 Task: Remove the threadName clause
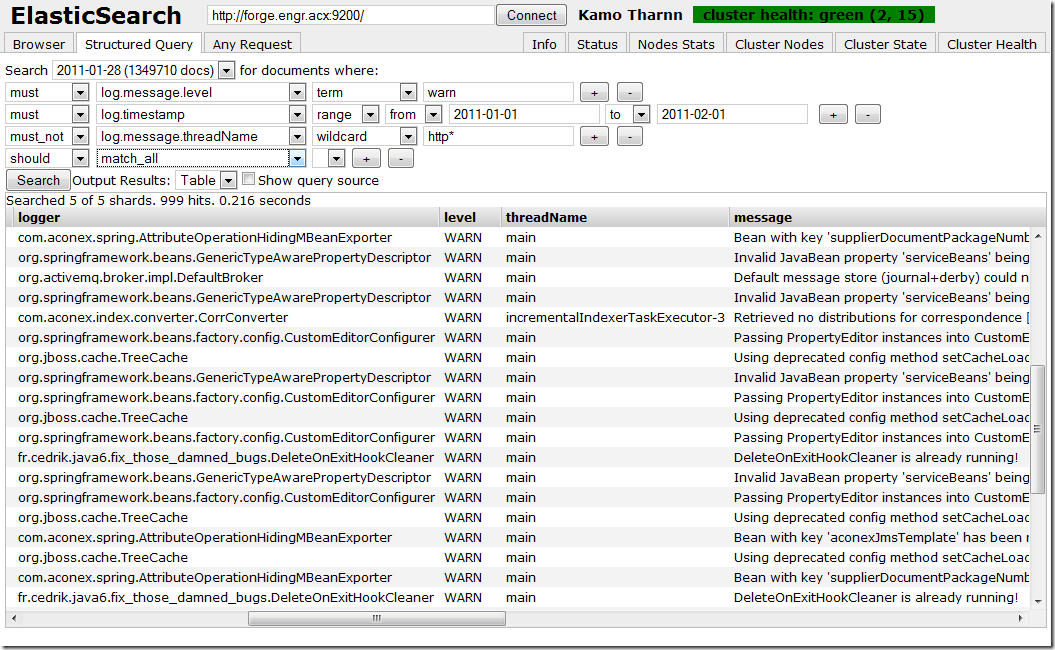click(x=630, y=137)
